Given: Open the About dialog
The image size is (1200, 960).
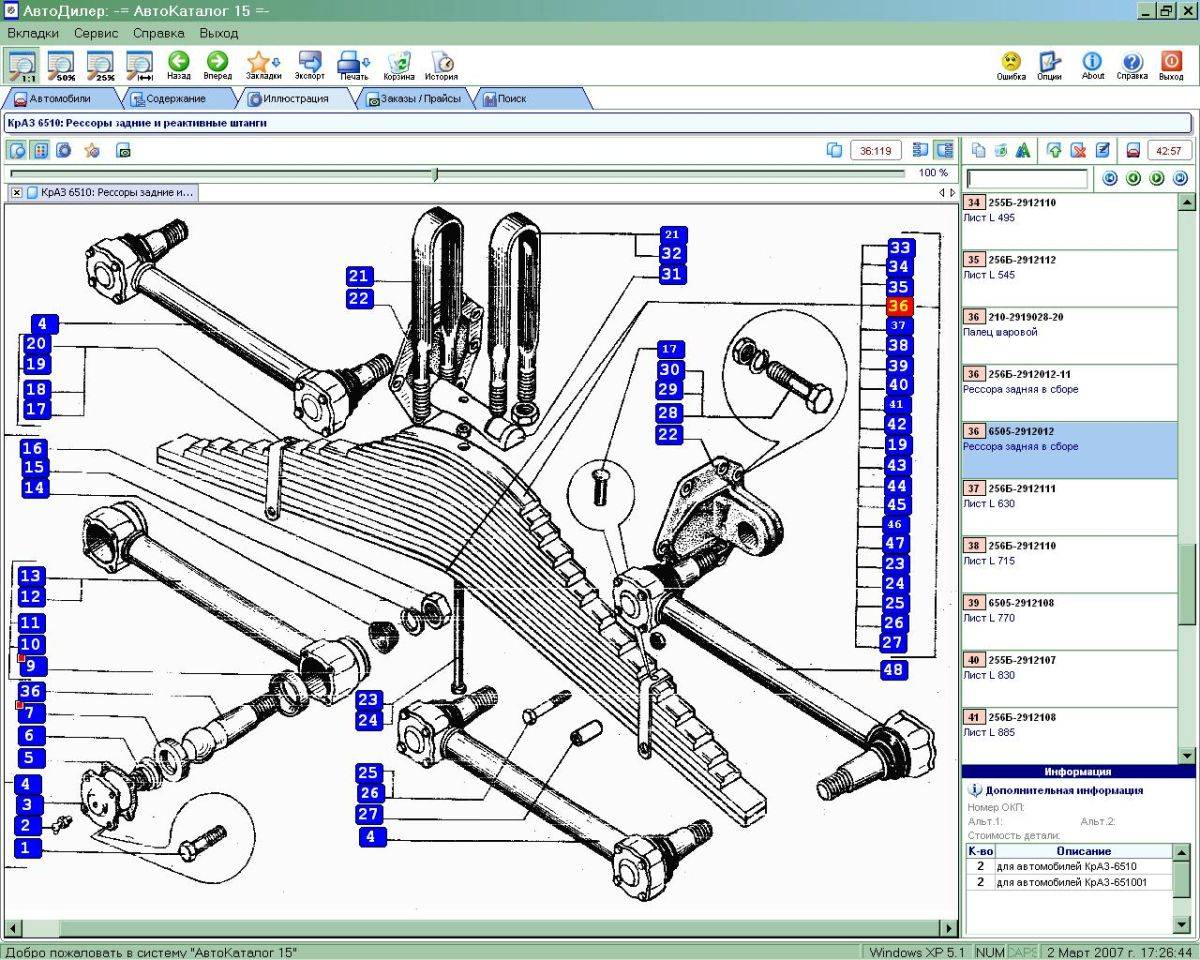Looking at the screenshot, I should click(x=1093, y=65).
